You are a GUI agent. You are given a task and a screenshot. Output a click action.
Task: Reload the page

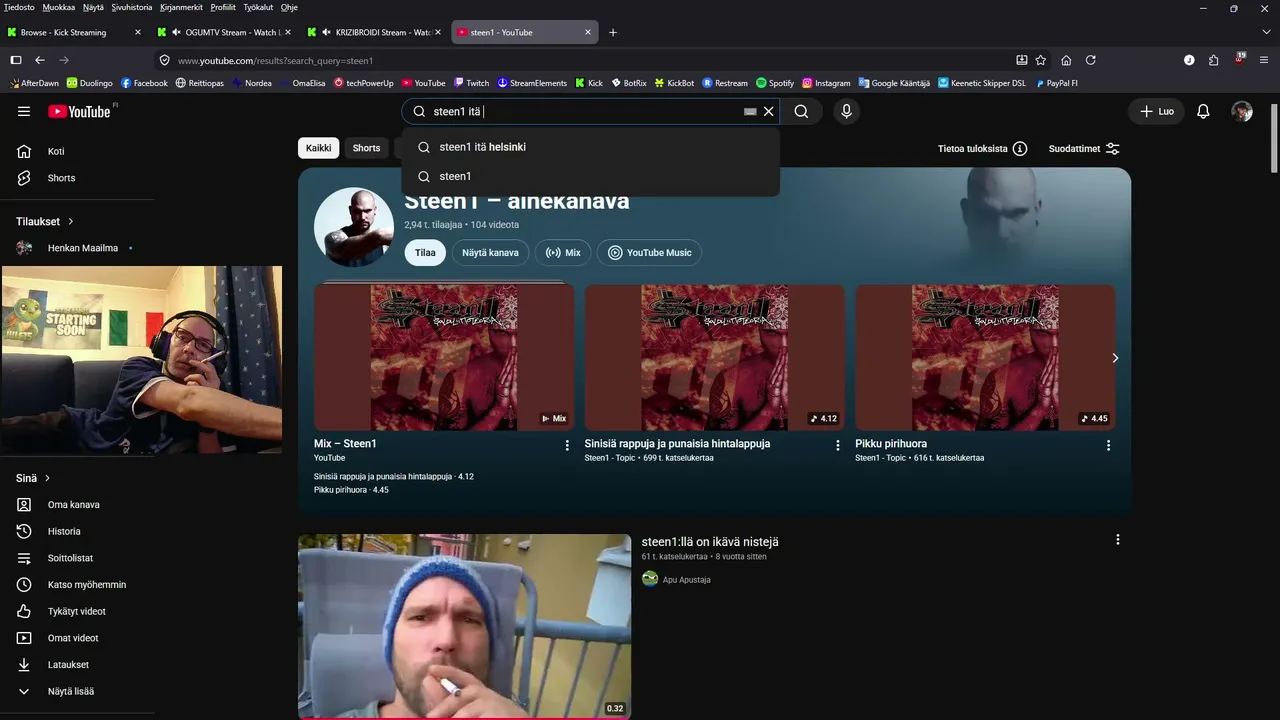pos(1091,60)
